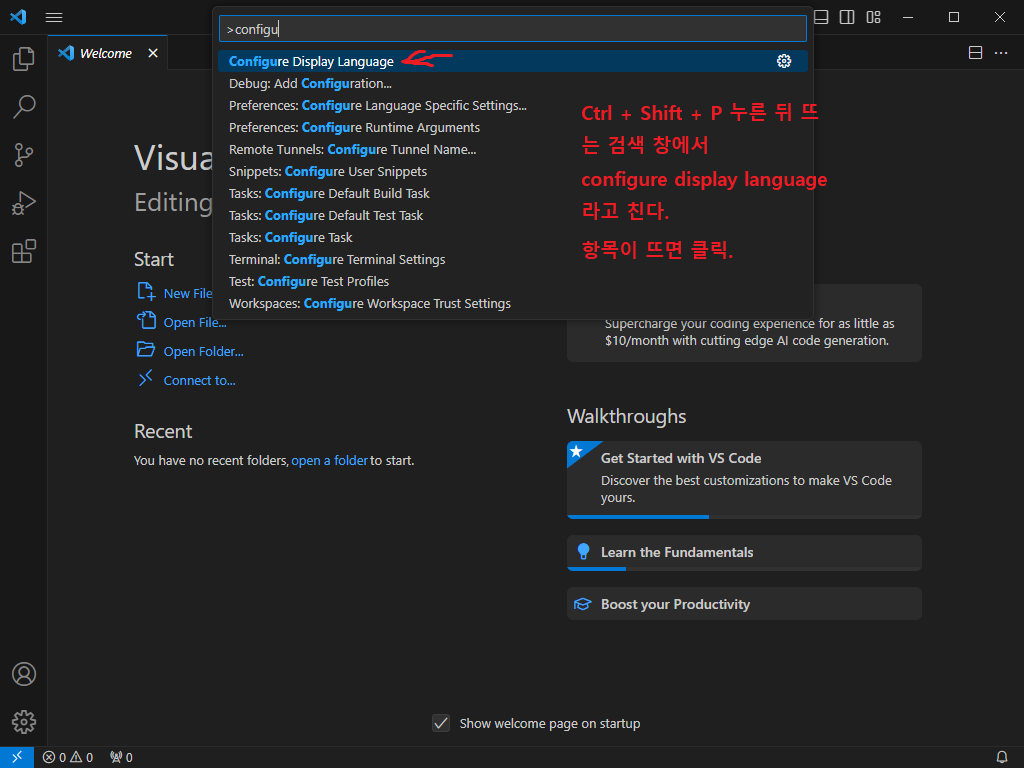Click the Open Folder... link
Image resolution: width=1024 pixels, height=768 pixels.
click(x=203, y=351)
